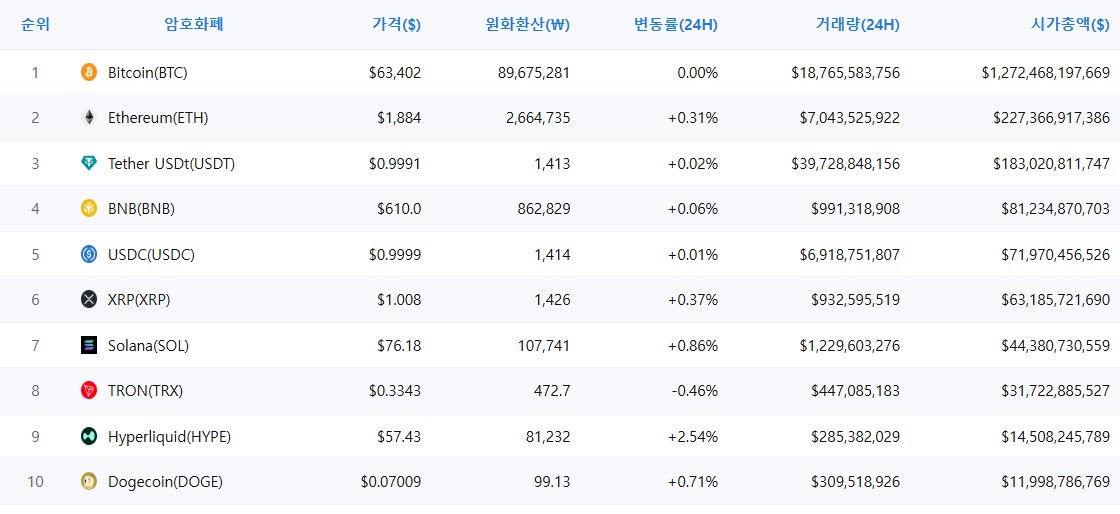
Task: Click Bitcoin's 0.00% change value
Action: point(698,72)
